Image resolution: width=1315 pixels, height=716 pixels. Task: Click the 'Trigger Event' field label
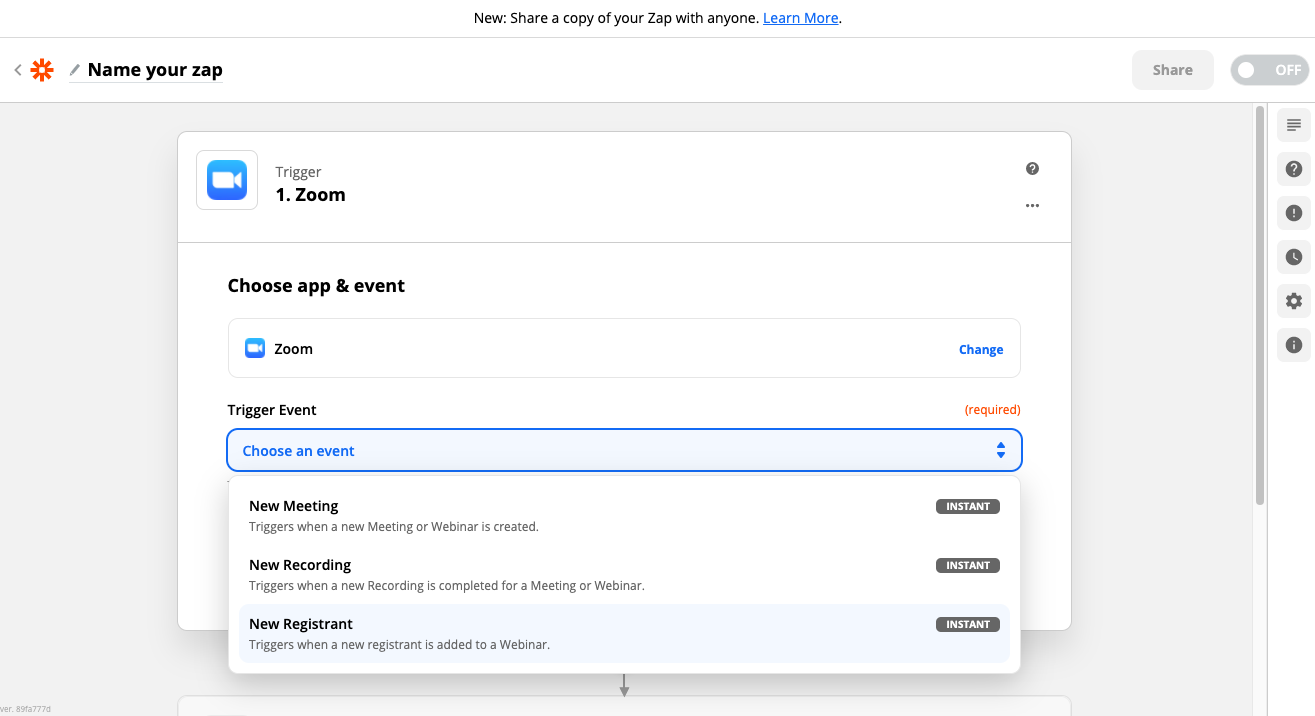click(x=272, y=410)
